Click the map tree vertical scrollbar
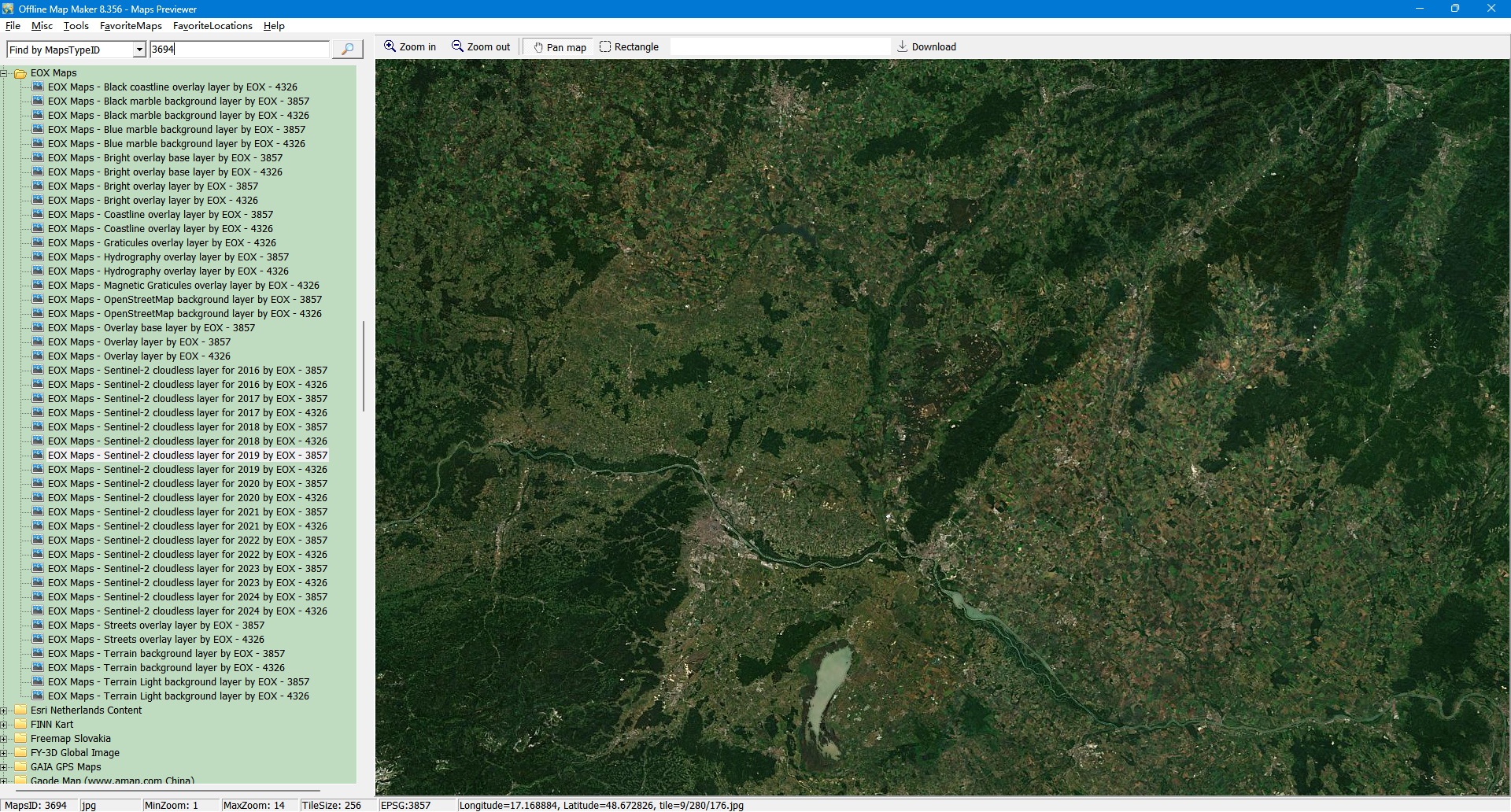Viewport: 1511px width, 812px height. tap(363, 366)
